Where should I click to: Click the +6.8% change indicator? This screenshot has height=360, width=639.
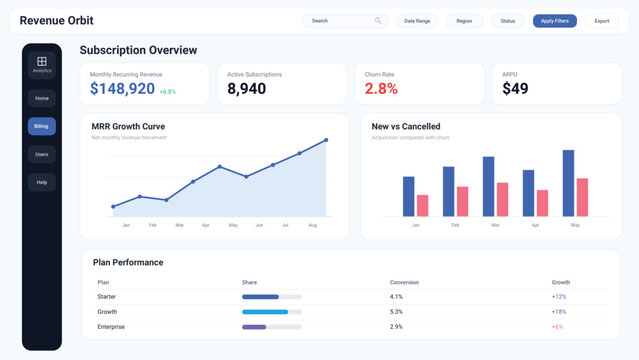pos(167,92)
